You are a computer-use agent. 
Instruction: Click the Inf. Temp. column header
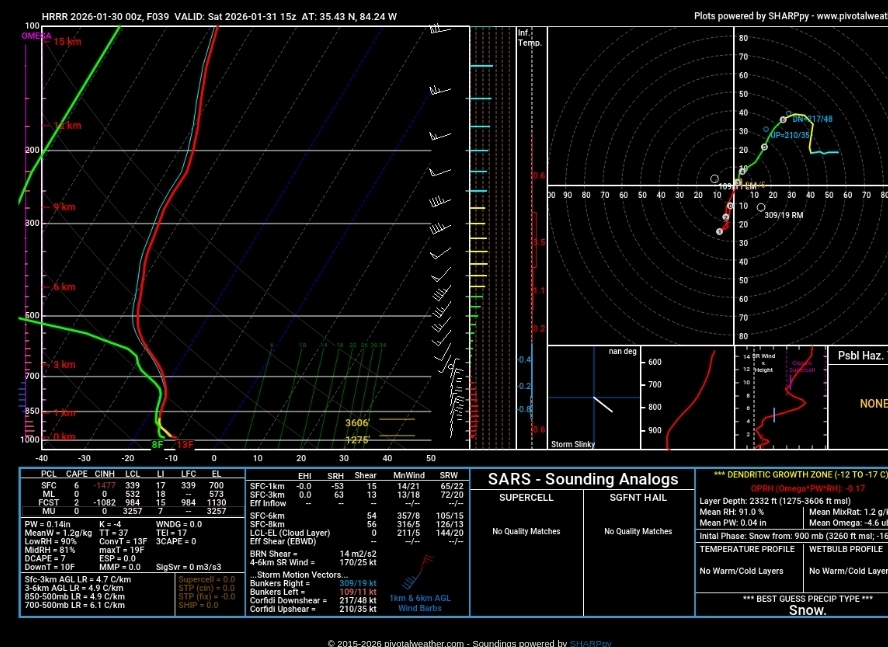coord(529,38)
